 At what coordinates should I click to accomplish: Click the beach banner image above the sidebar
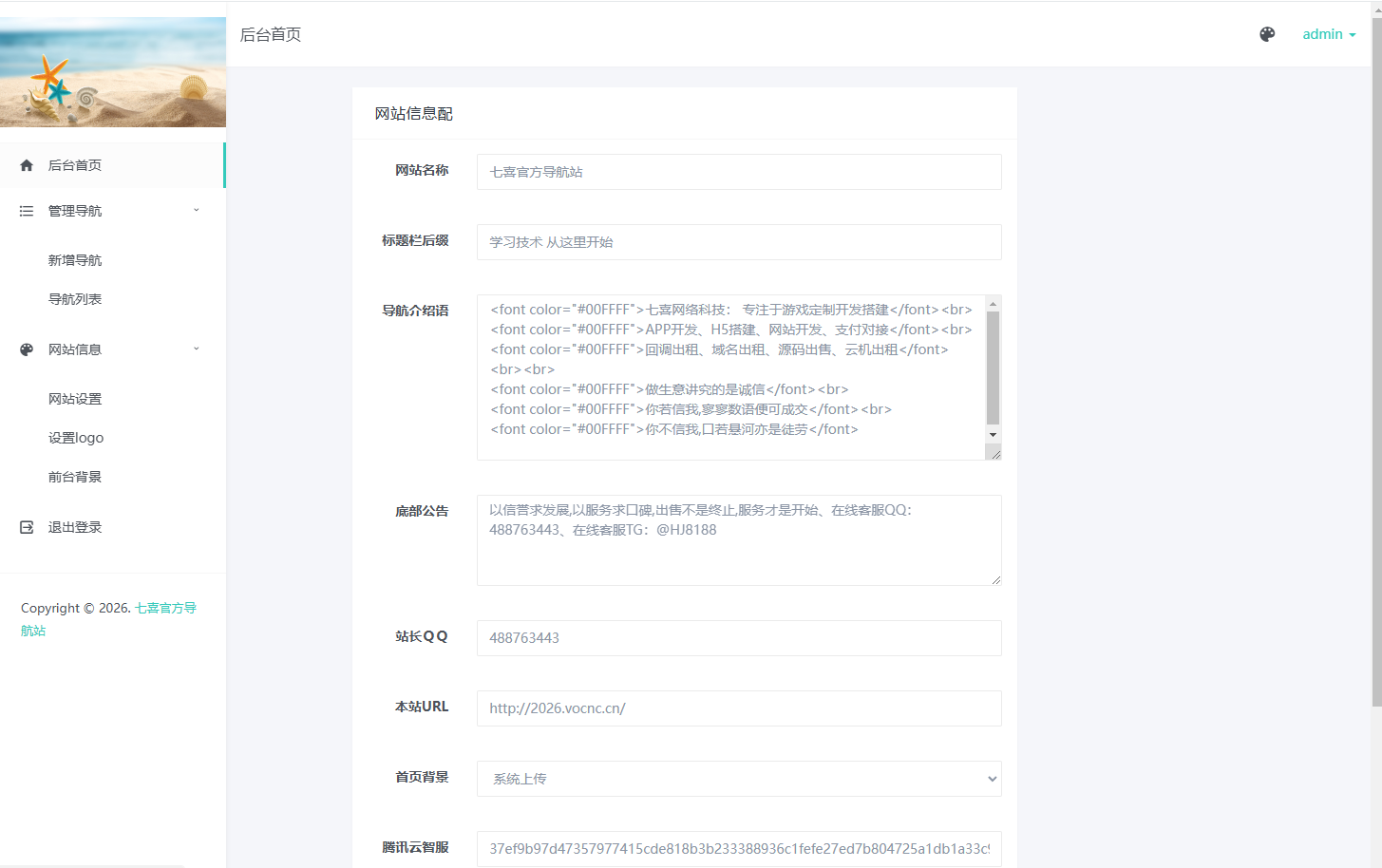coord(113,71)
